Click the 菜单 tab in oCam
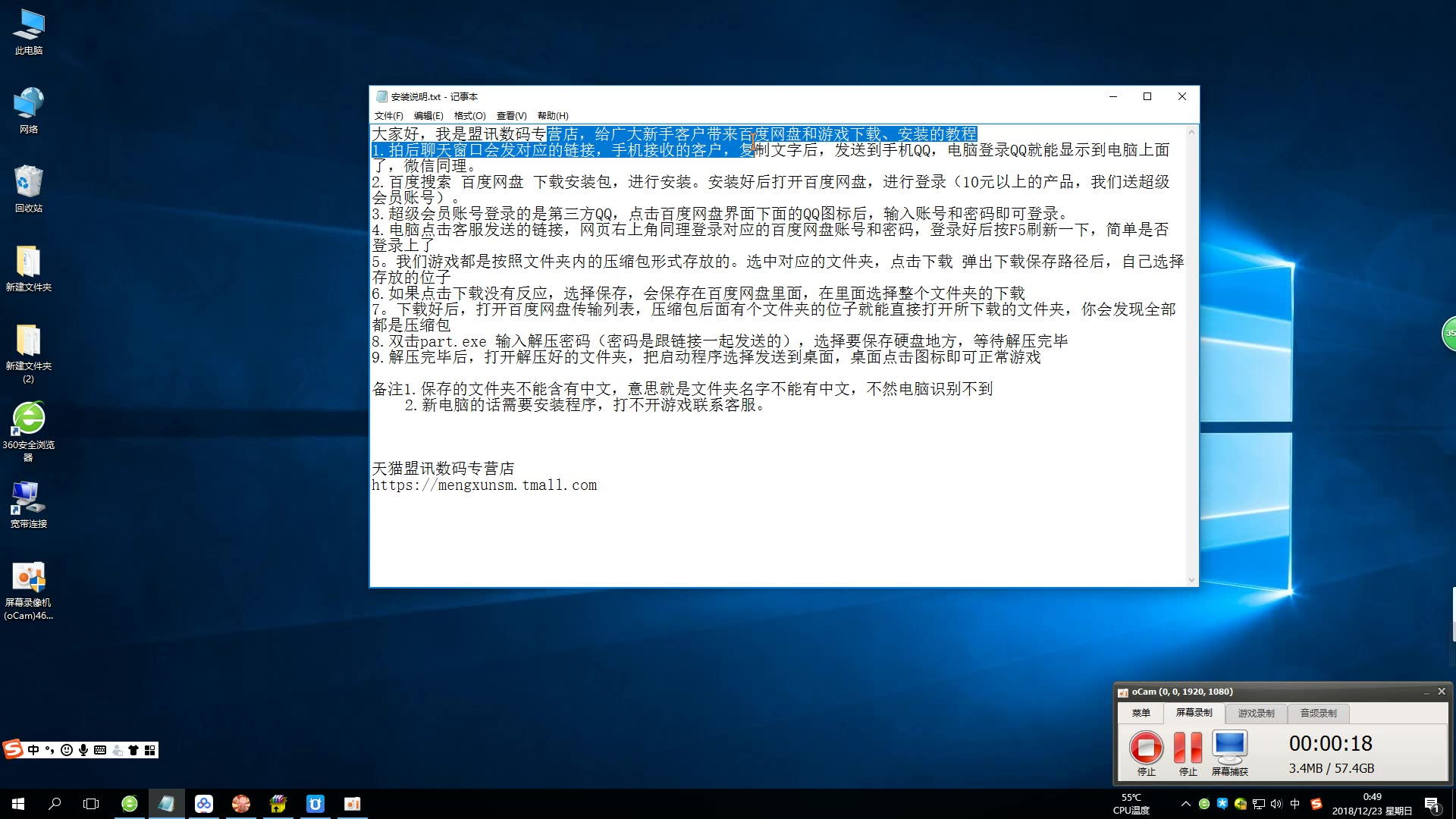This screenshot has height=819, width=1456. click(x=1141, y=713)
